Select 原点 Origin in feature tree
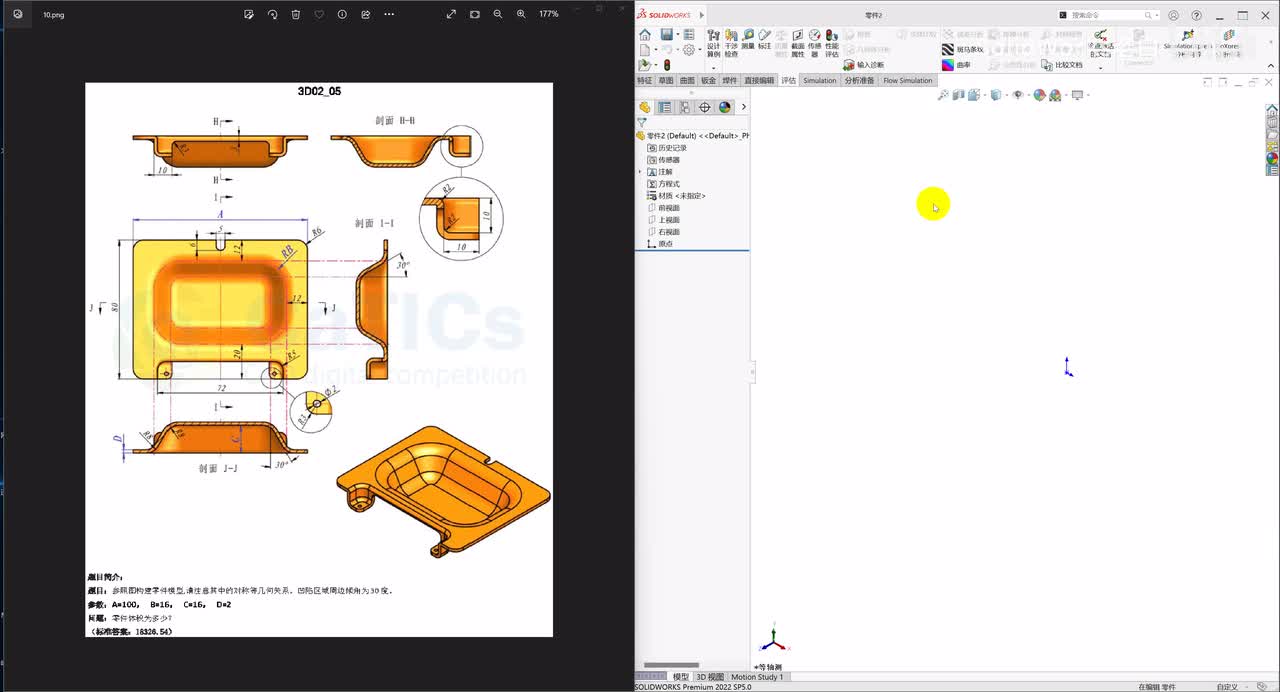The height and width of the screenshot is (692, 1280). 660,243
